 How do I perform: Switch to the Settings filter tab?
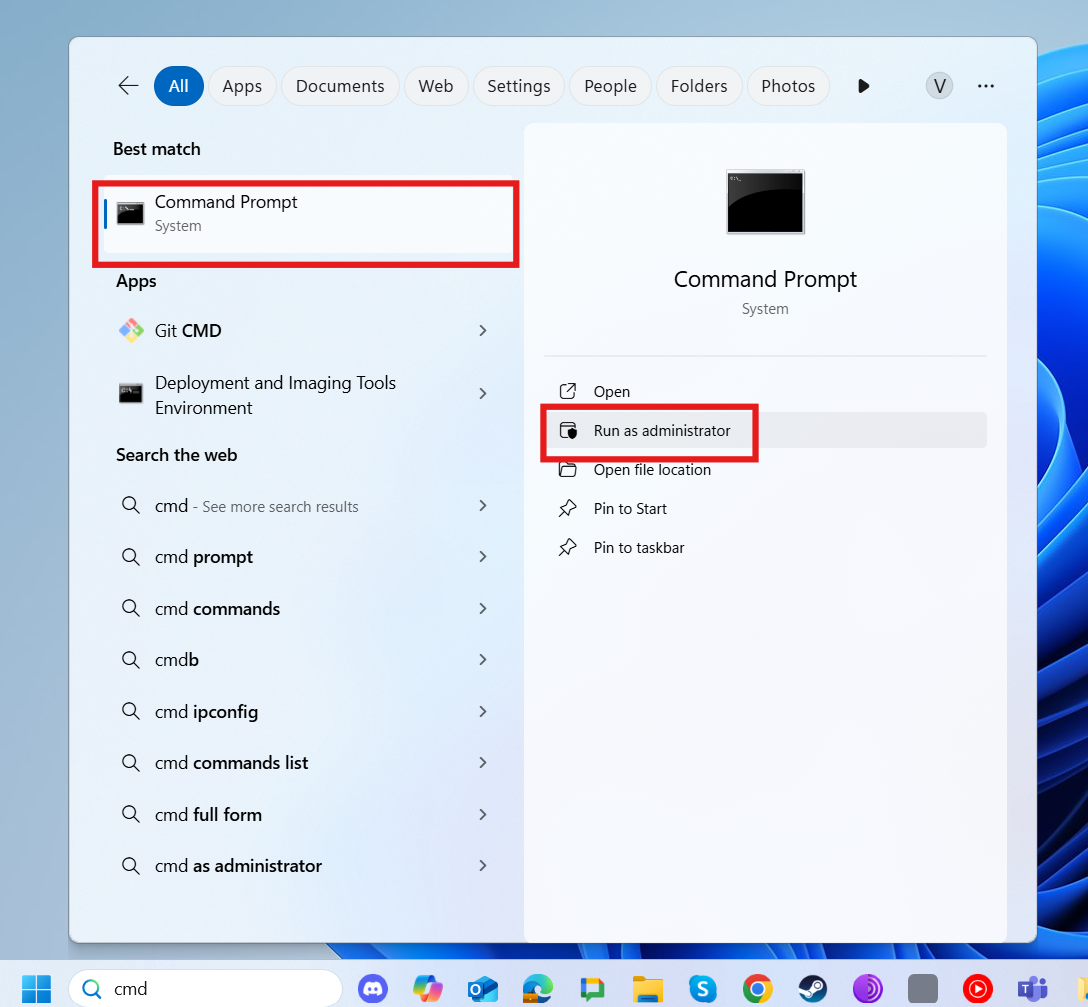coord(518,86)
